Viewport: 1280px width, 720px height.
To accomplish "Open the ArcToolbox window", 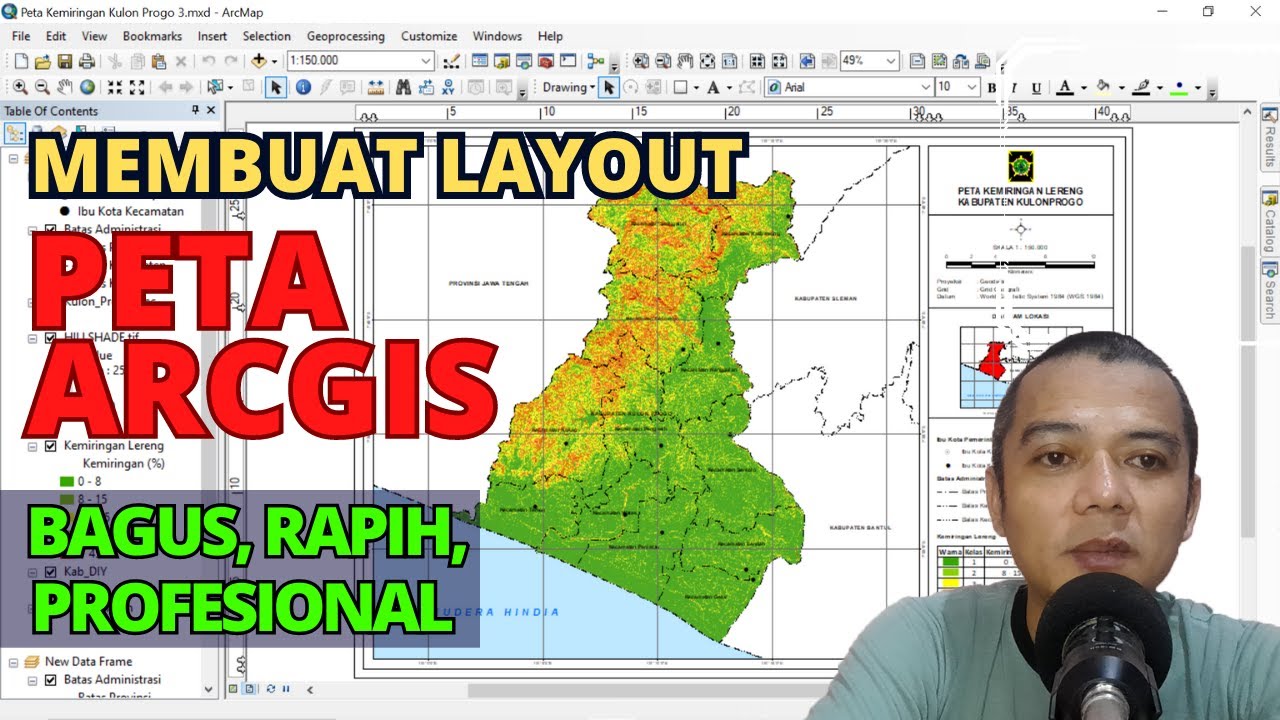I will click(546, 61).
